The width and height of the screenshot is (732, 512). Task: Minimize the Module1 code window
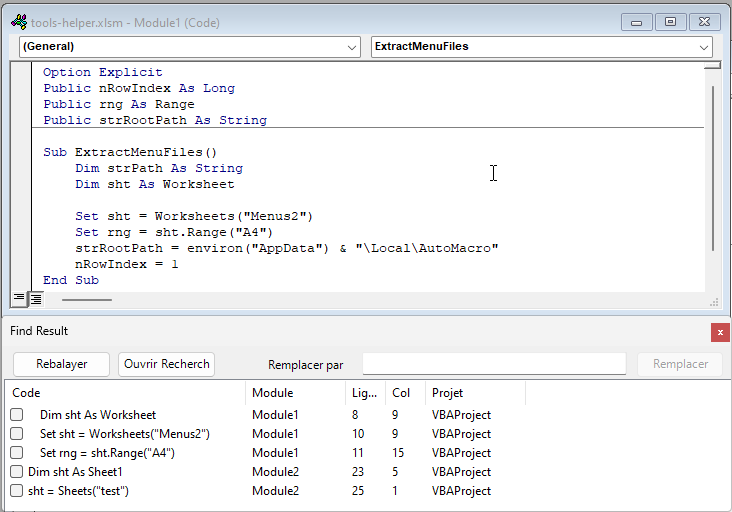(x=637, y=22)
